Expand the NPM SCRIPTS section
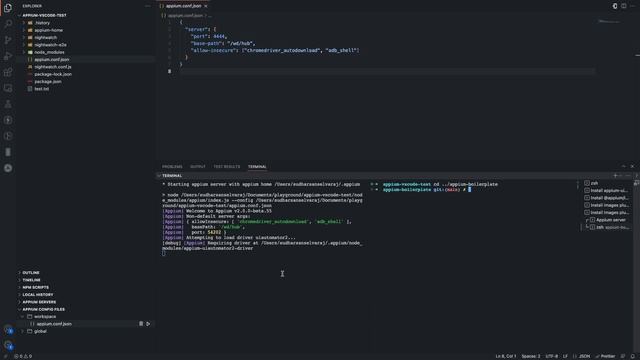The image size is (640, 360). point(86,287)
